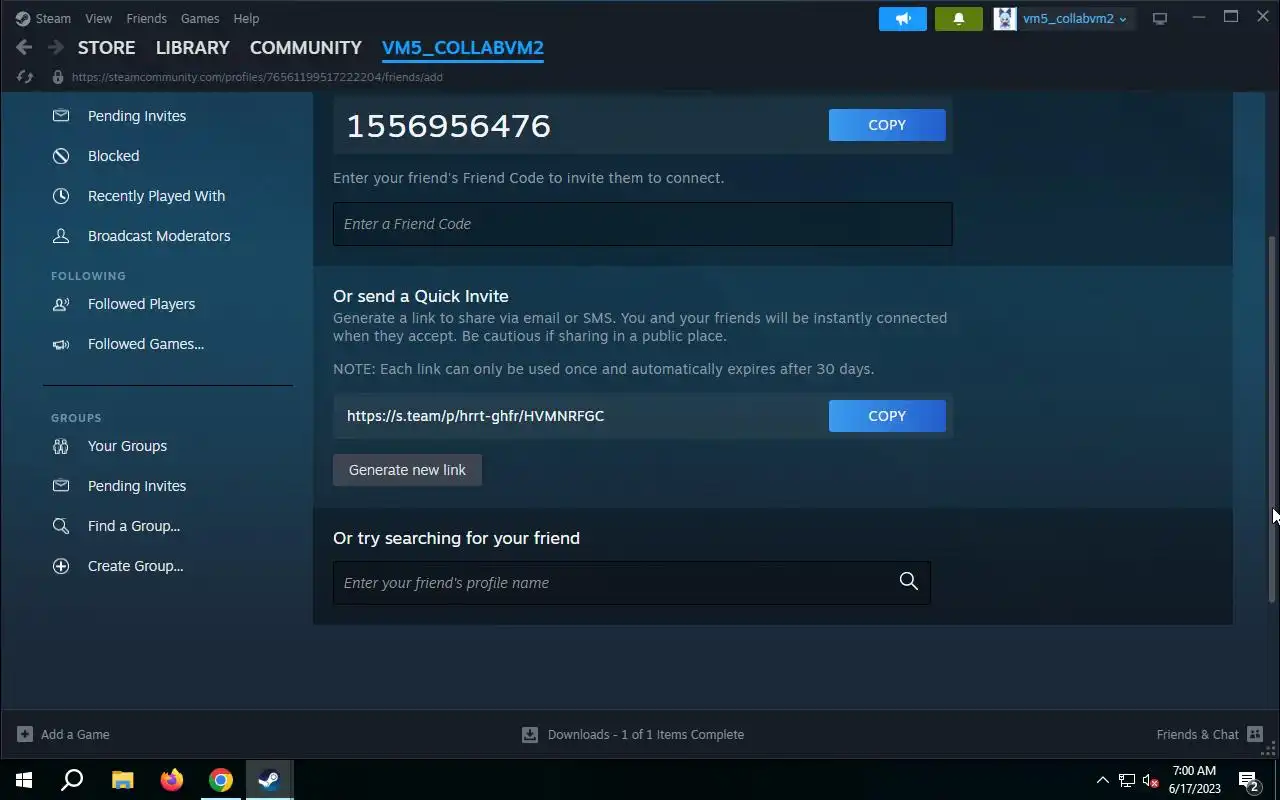Click the Enter a Friend Code field
The width and height of the screenshot is (1280, 800).
[642, 224]
